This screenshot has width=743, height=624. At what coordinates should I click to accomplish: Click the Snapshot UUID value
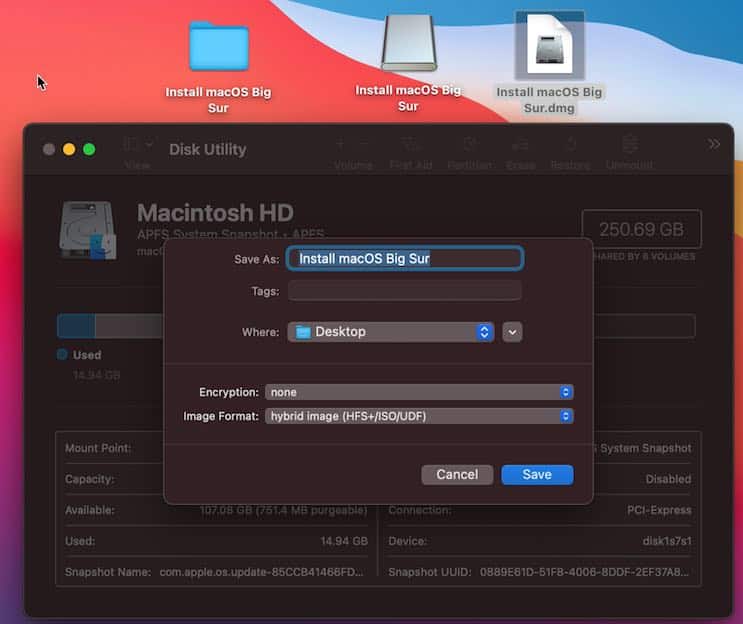[584, 572]
